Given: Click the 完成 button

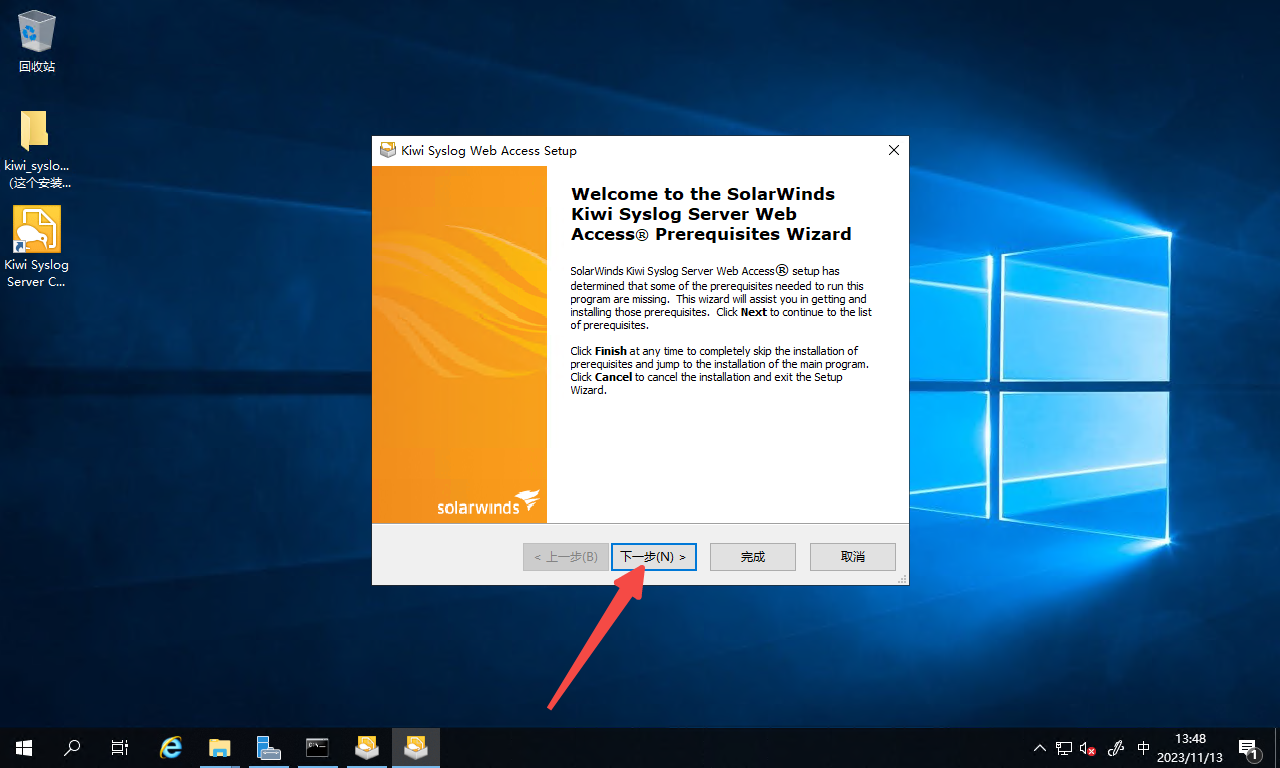Looking at the screenshot, I should pyautogui.click(x=753, y=557).
